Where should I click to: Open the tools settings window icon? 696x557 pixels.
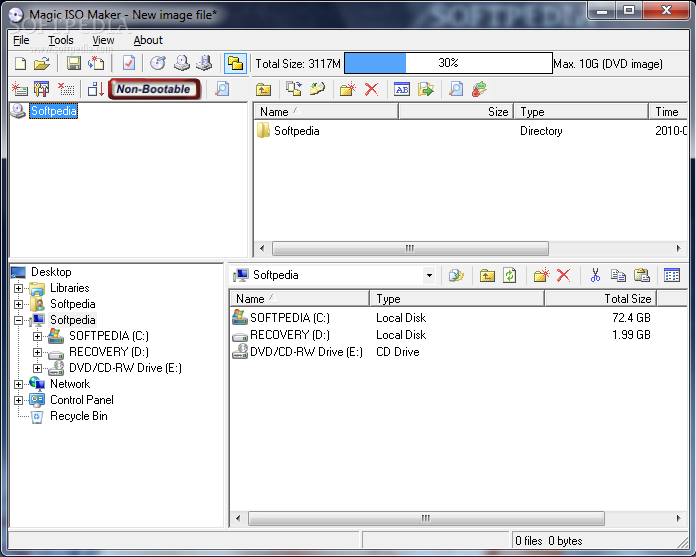[x=41, y=89]
